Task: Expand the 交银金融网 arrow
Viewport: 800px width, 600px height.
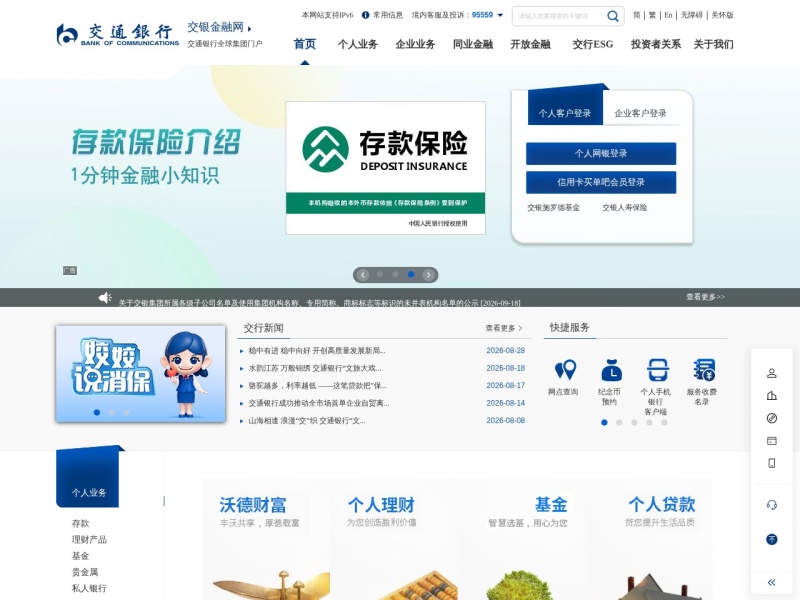Action: (249, 29)
